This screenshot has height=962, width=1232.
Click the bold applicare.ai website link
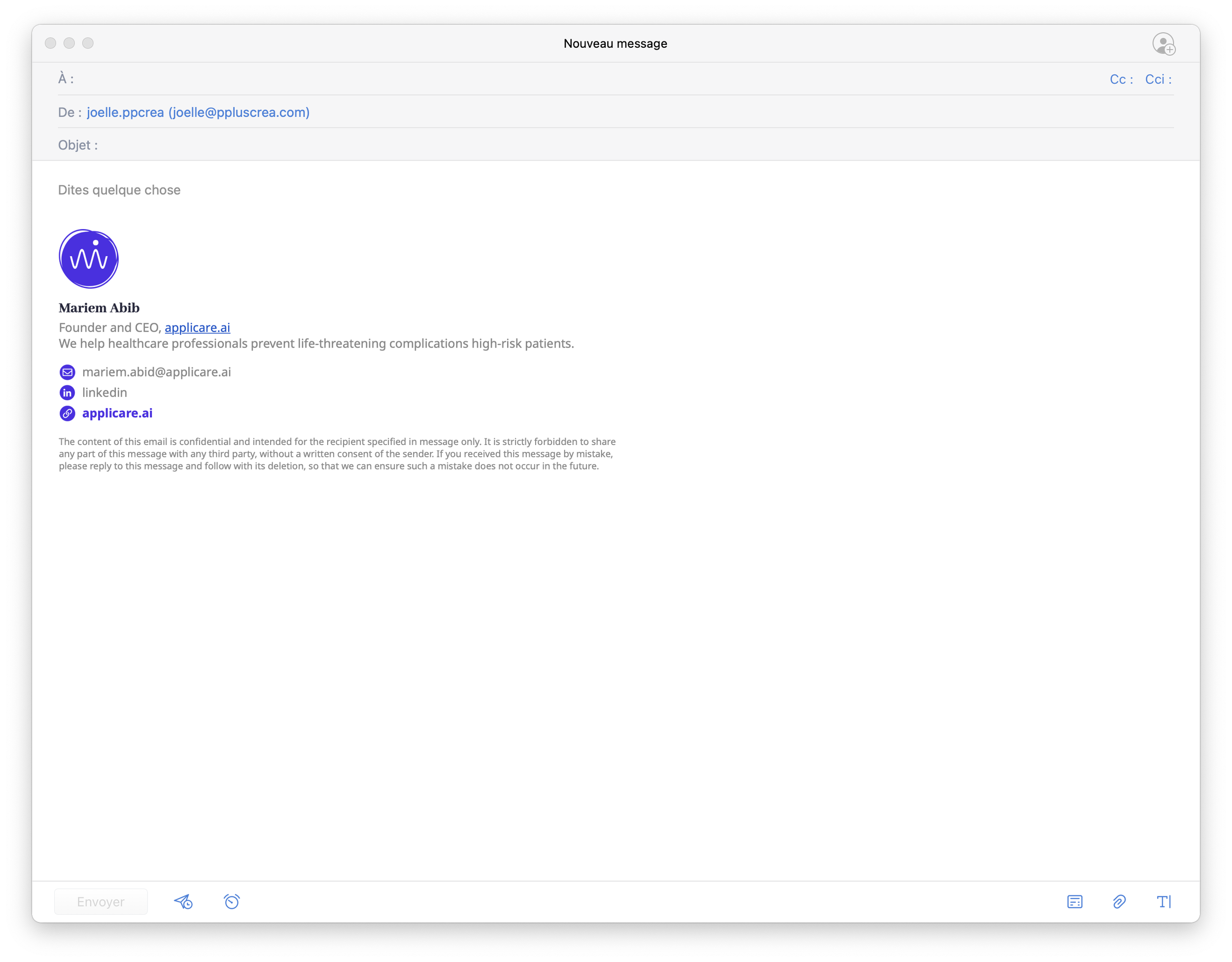117,413
